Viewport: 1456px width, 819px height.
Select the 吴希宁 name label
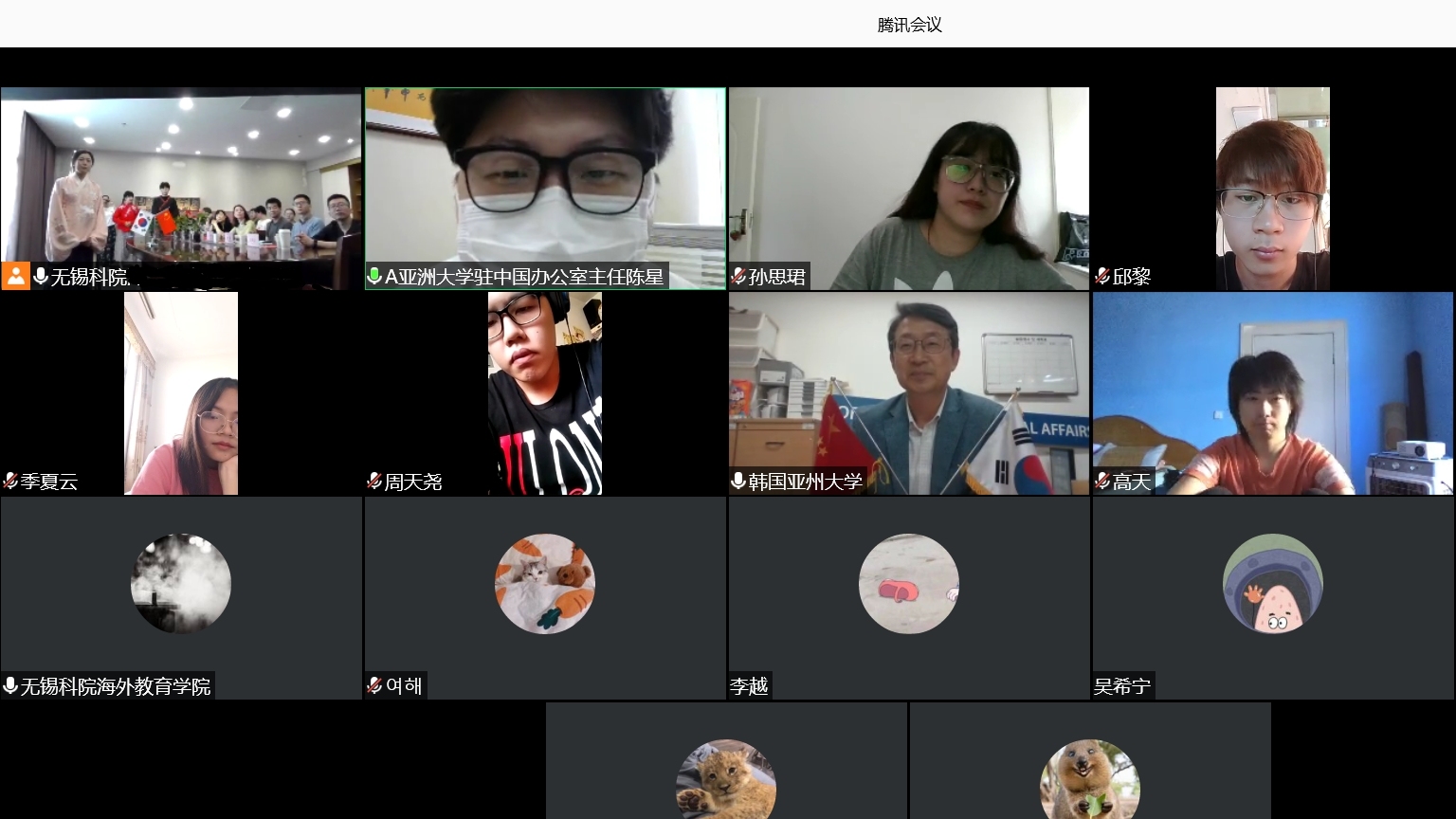[x=1122, y=685]
